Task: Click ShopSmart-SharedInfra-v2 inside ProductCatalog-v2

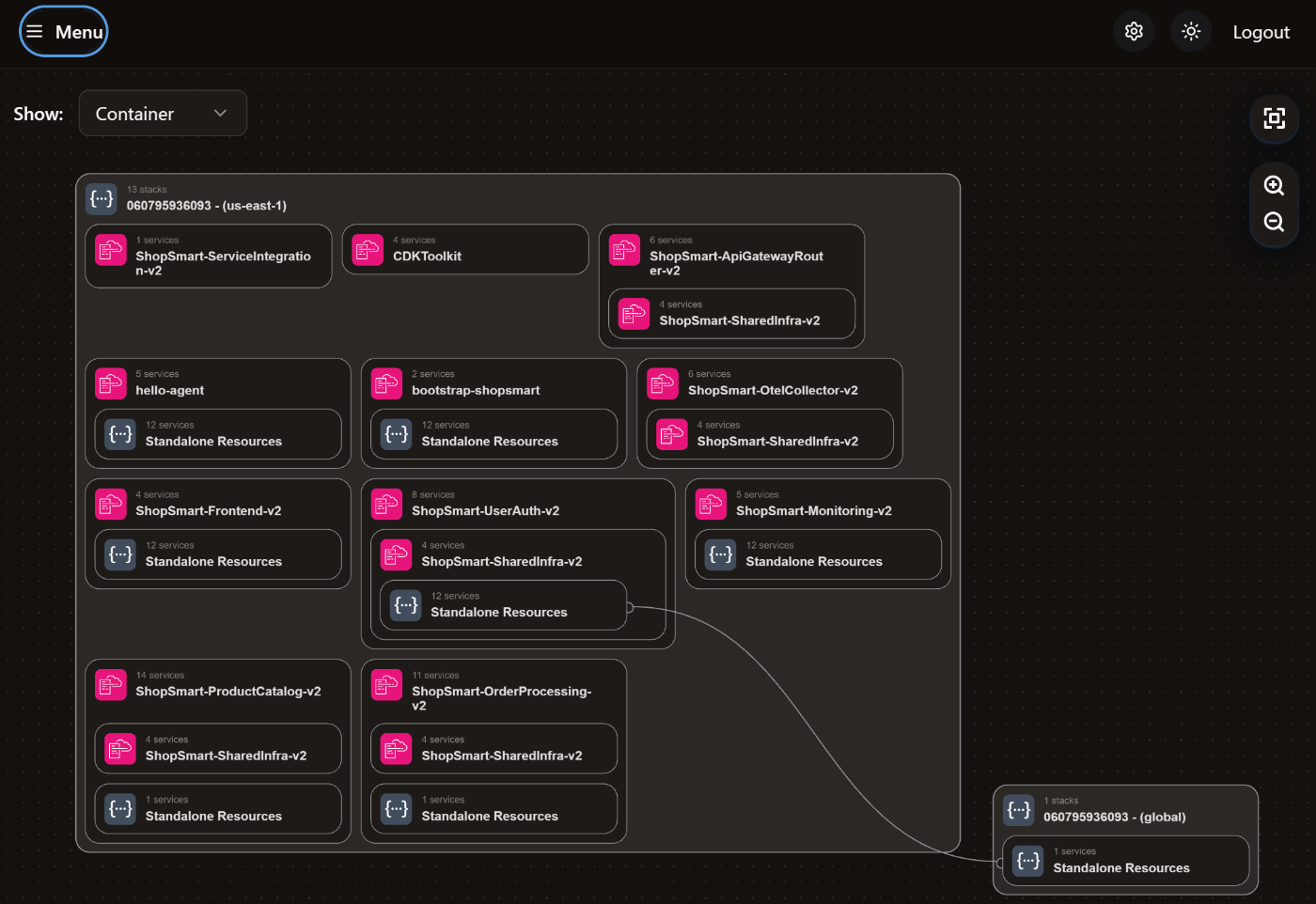Action: pos(218,749)
